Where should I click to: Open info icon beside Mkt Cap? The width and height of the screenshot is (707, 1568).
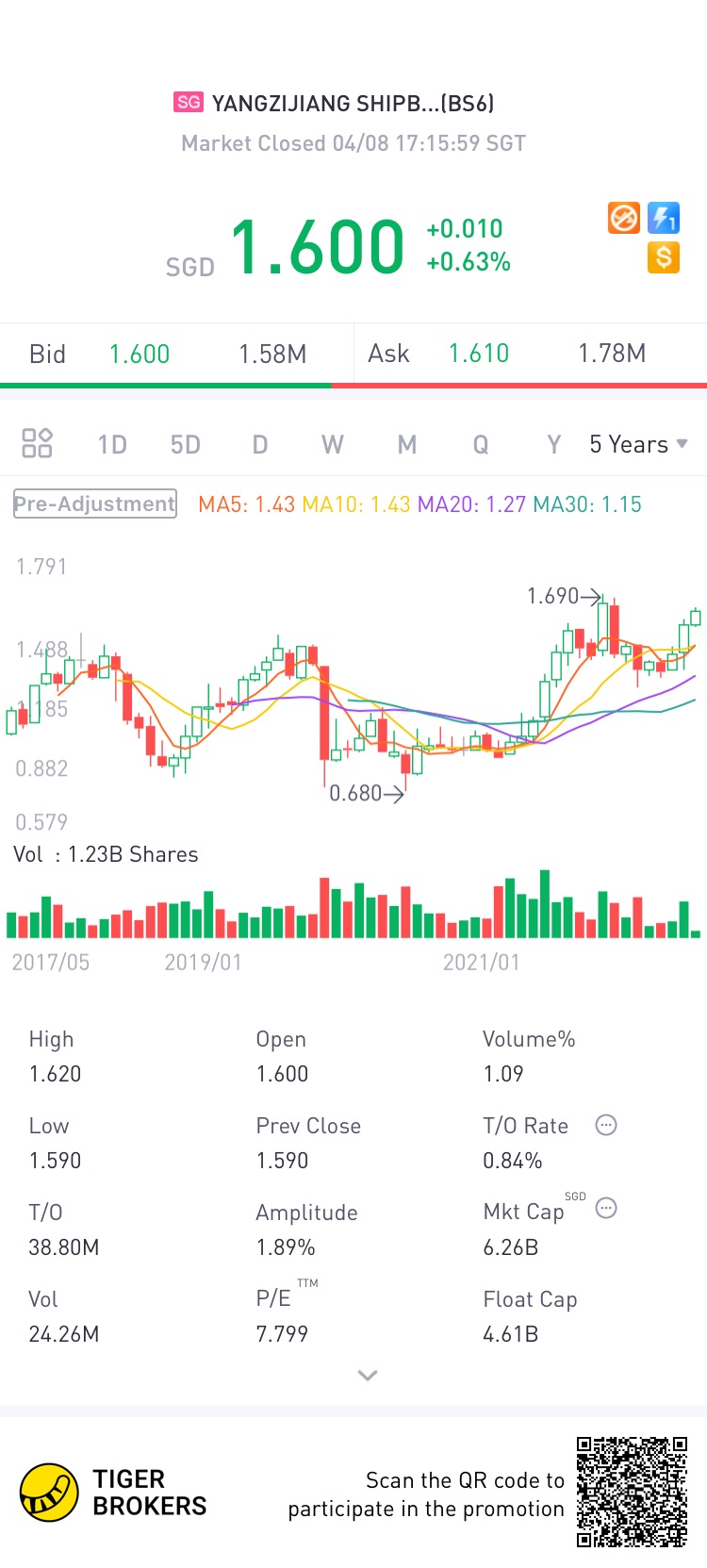point(606,1208)
